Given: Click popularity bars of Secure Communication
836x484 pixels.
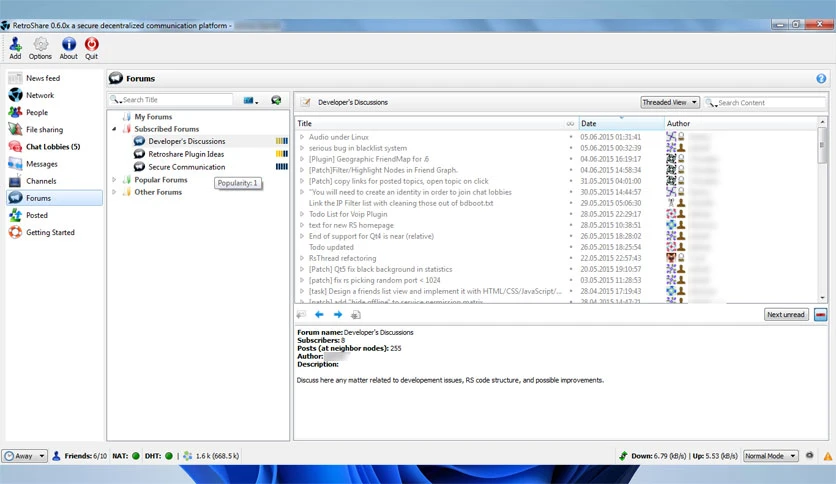Looking at the screenshot, I should coord(282,167).
